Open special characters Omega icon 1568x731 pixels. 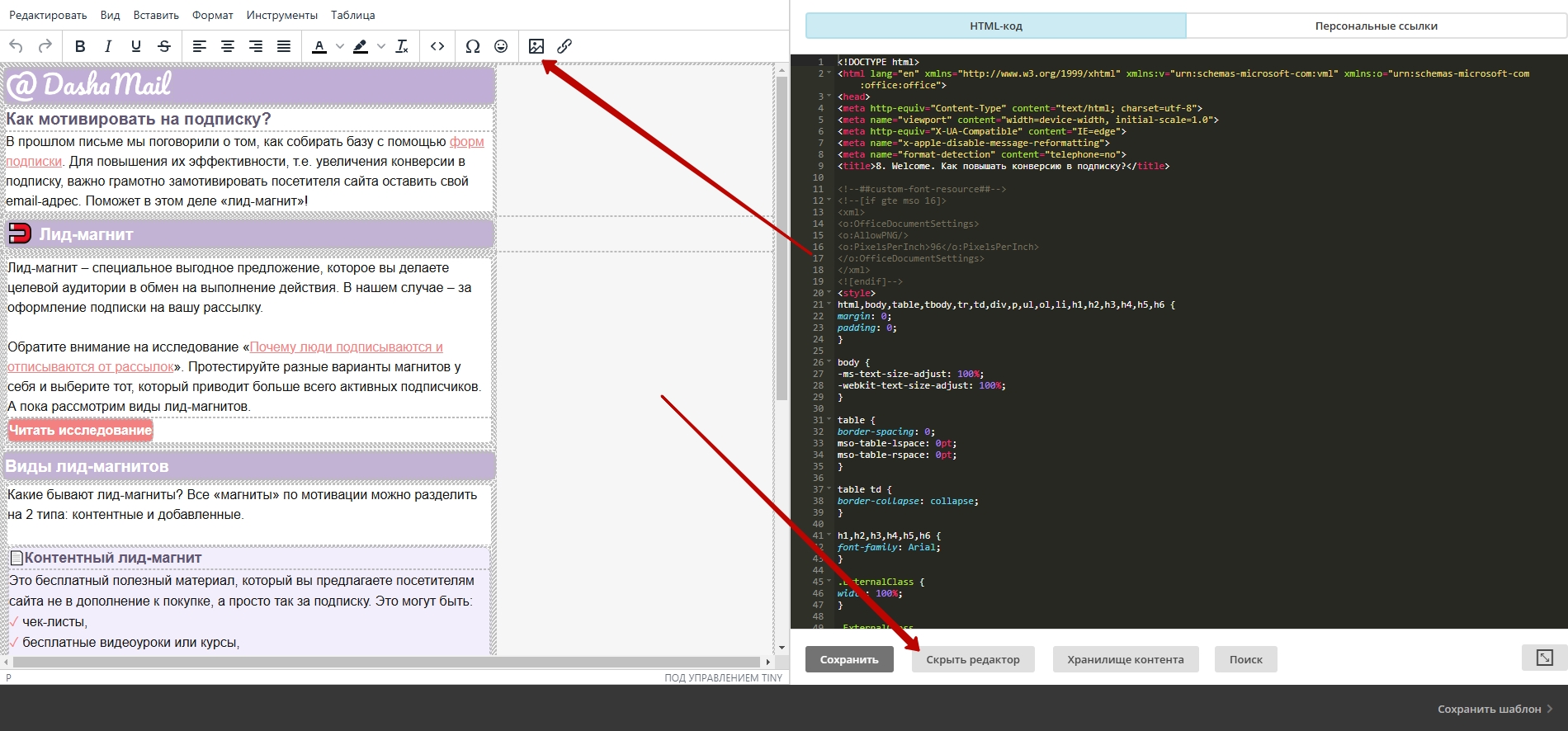point(472,46)
